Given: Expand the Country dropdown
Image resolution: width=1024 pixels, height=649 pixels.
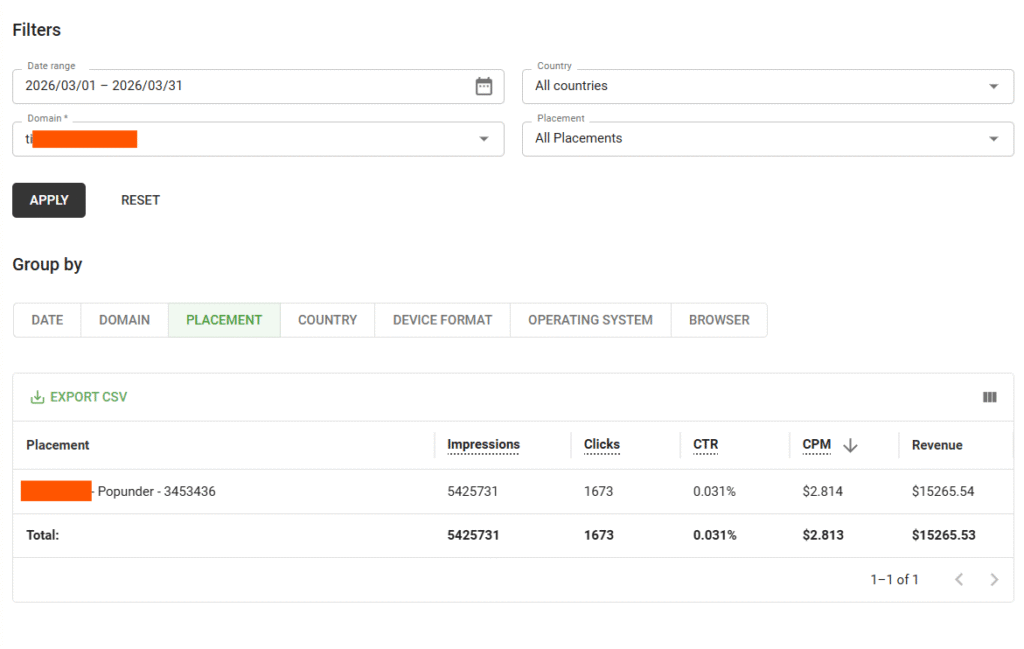Looking at the screenshot, I should (767, 86).
